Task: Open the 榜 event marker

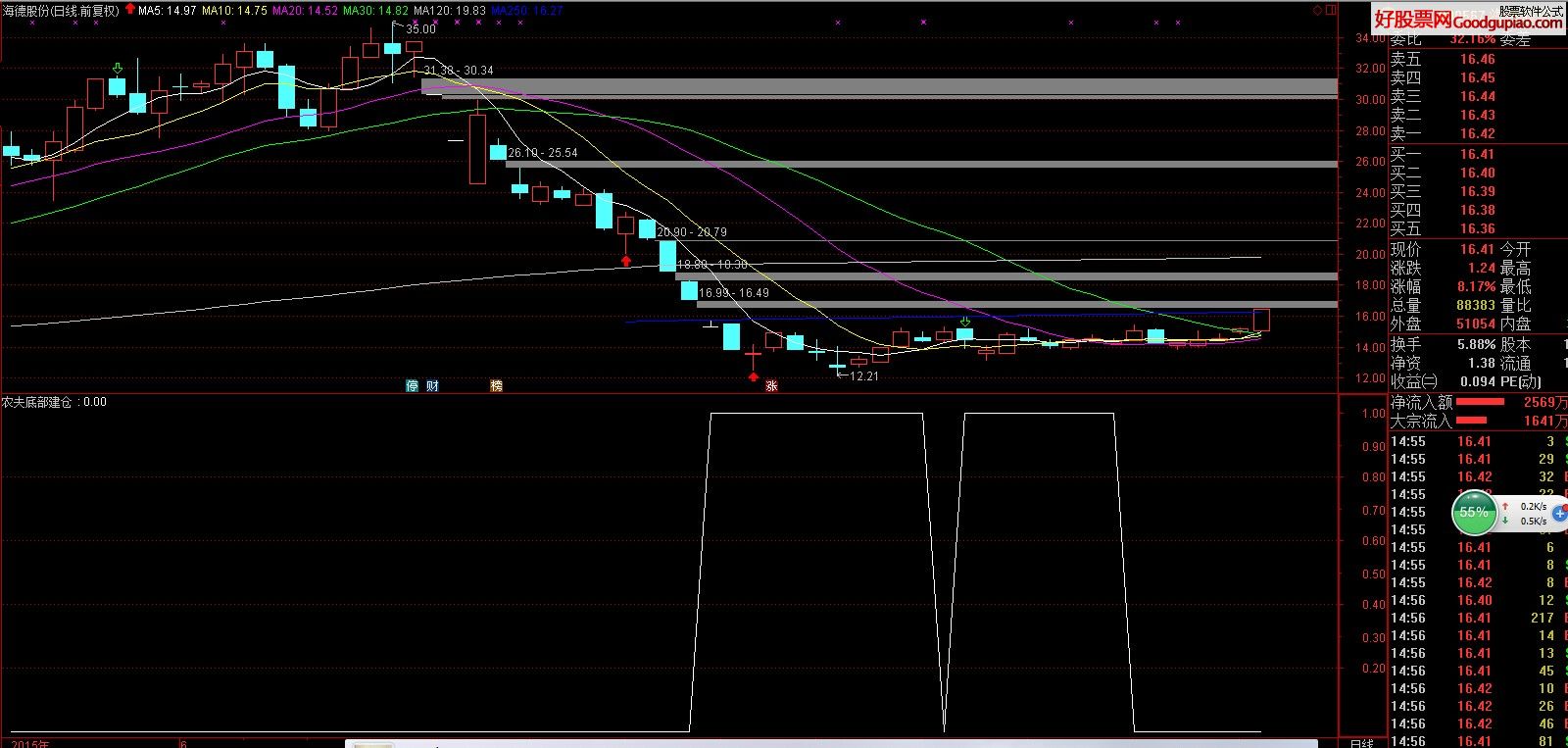Action: pos(497,386)
